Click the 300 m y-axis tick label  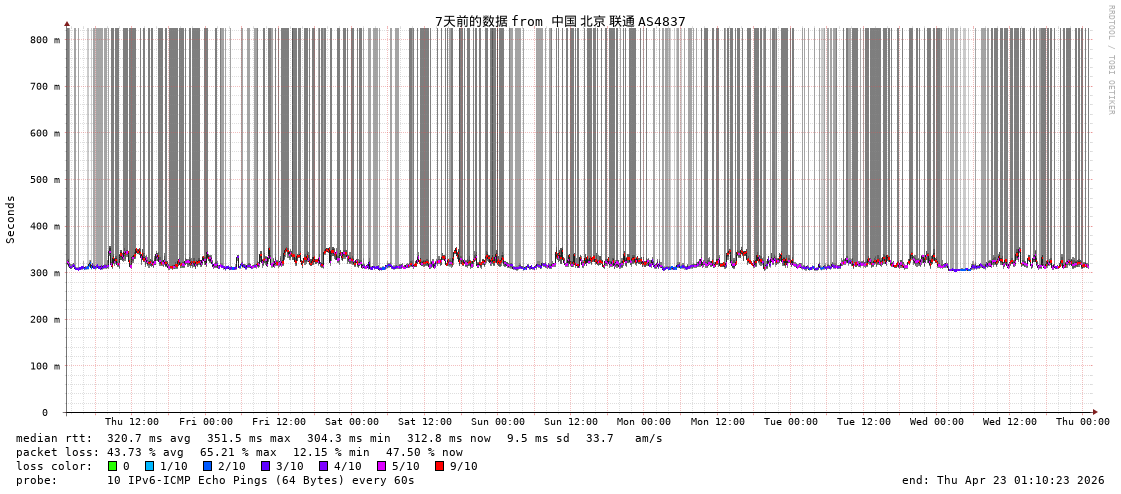tap(45, 273)
